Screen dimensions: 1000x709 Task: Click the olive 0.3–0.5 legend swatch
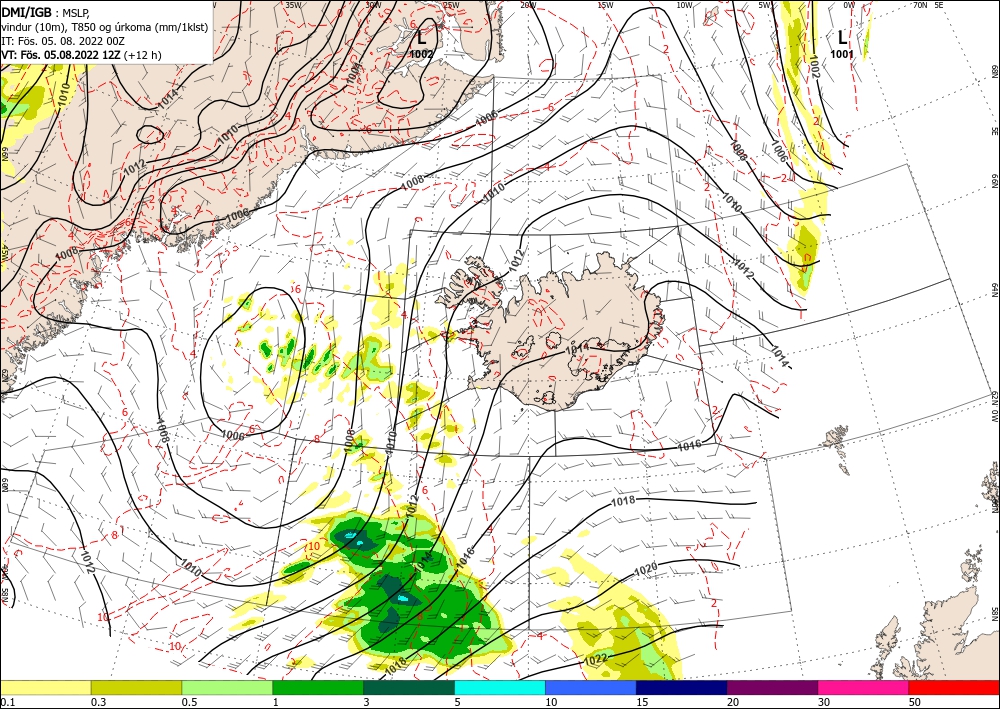[136, 687]
